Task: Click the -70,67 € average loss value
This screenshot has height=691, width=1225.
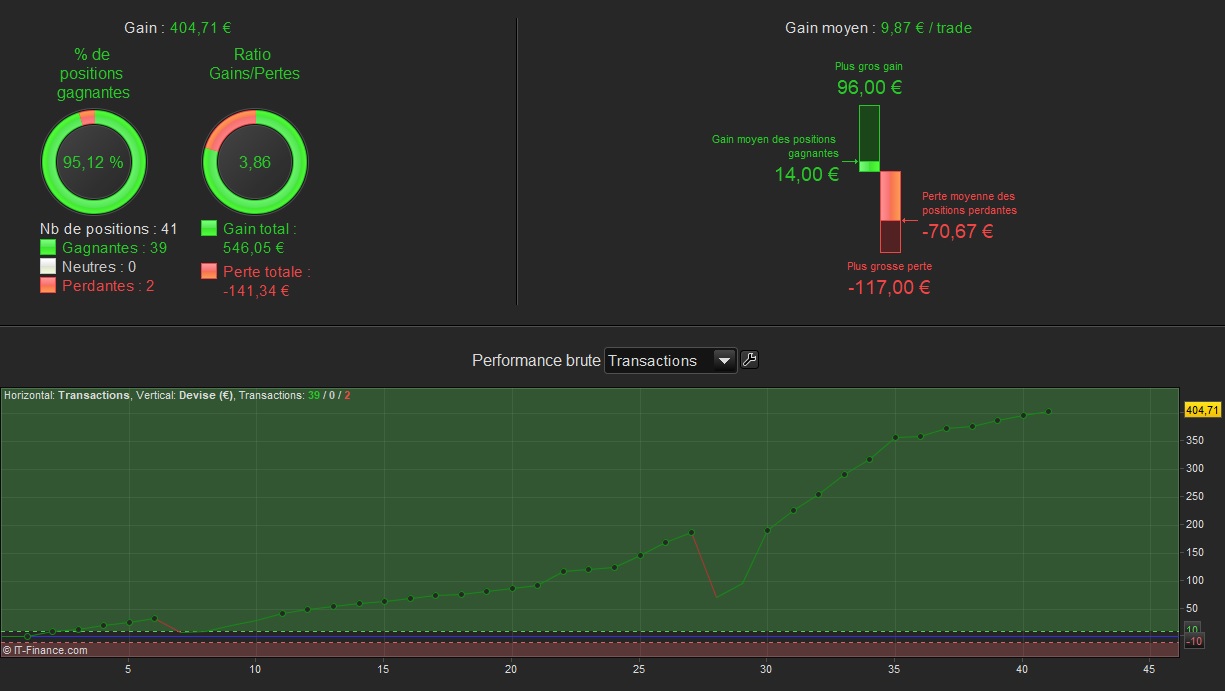Action: tap(958, 232)
